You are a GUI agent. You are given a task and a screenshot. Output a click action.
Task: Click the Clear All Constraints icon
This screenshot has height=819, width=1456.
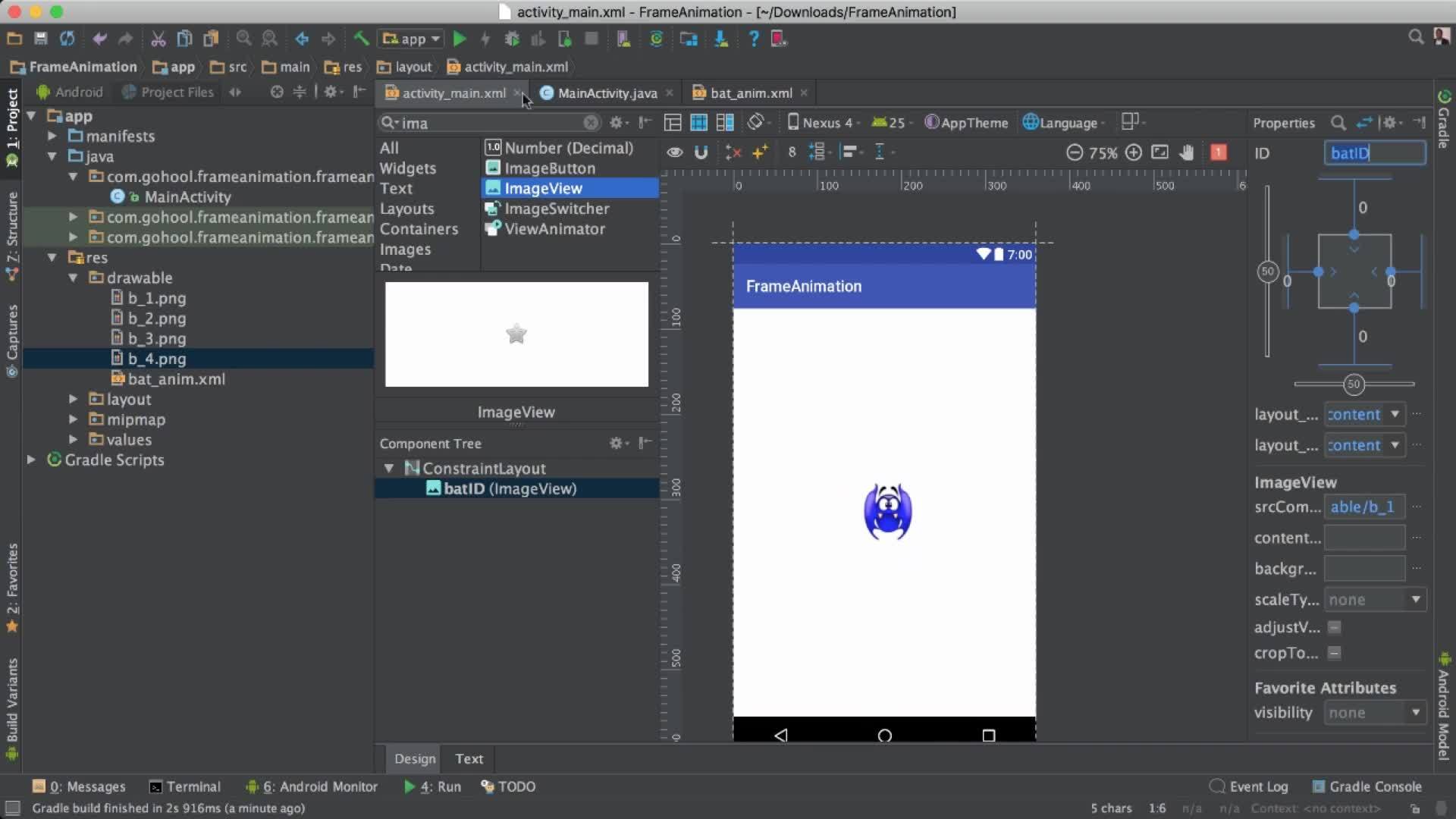[733, 152]
